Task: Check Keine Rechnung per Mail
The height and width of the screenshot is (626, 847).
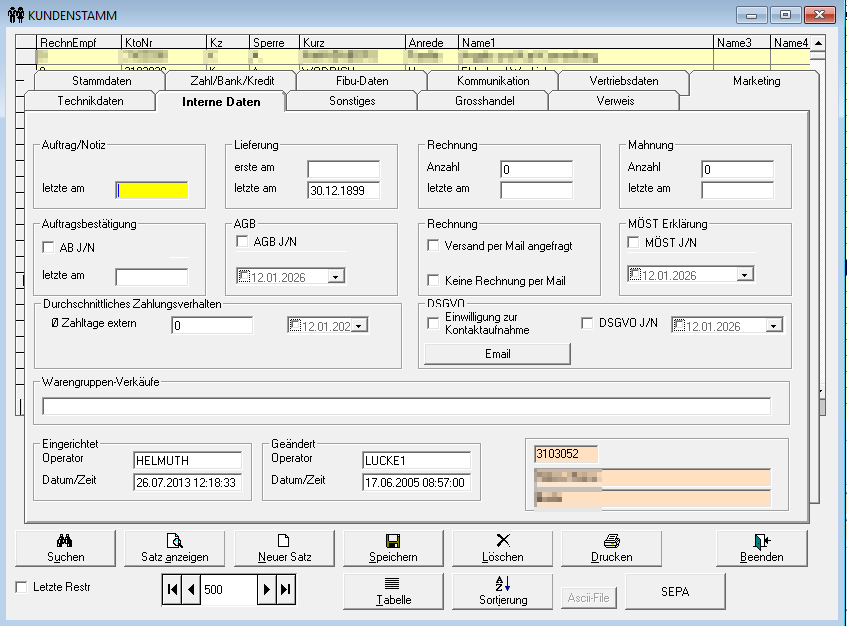Action: click(433, 281)
